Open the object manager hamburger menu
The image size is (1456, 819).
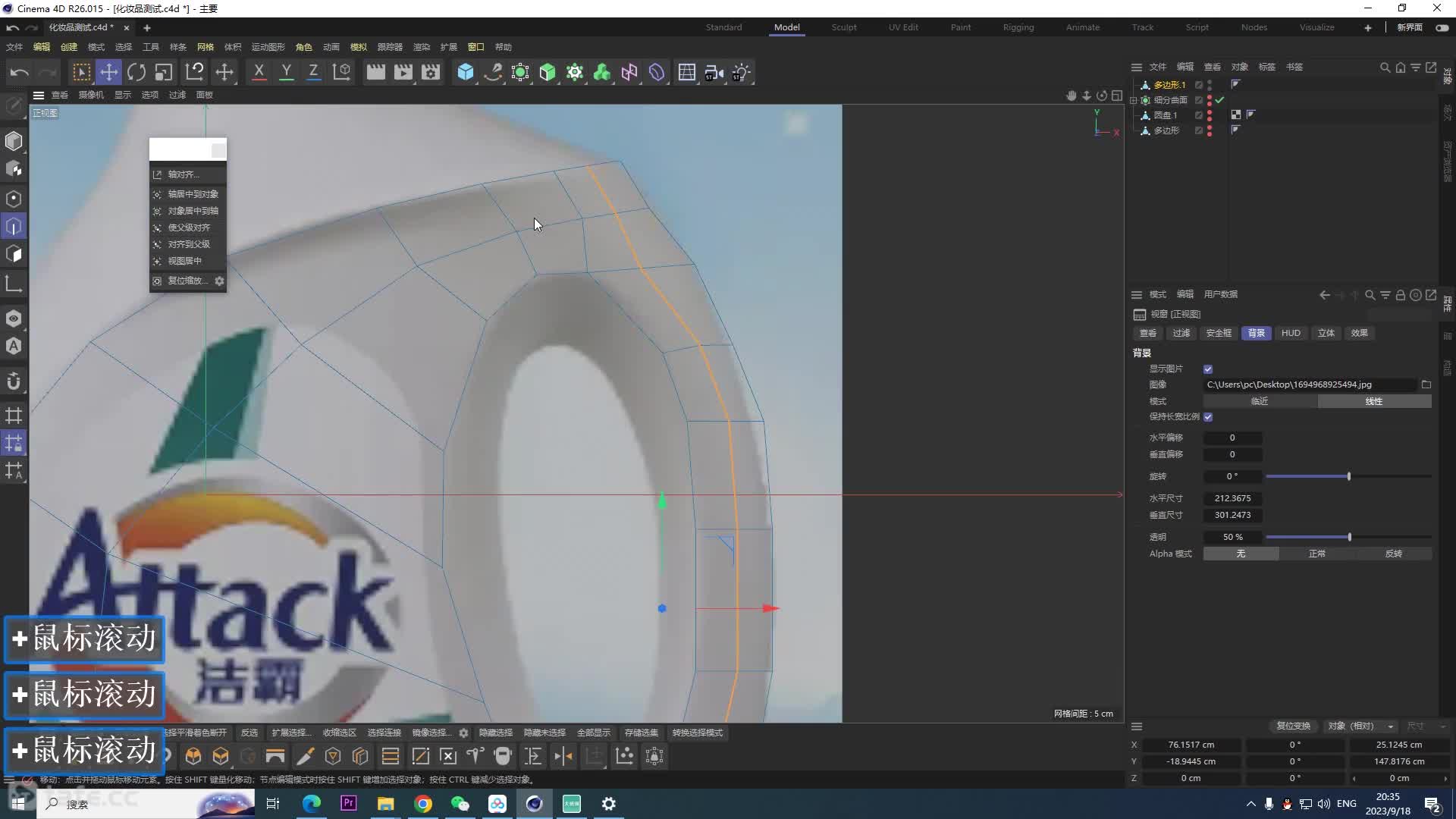tap(1136, 67)
